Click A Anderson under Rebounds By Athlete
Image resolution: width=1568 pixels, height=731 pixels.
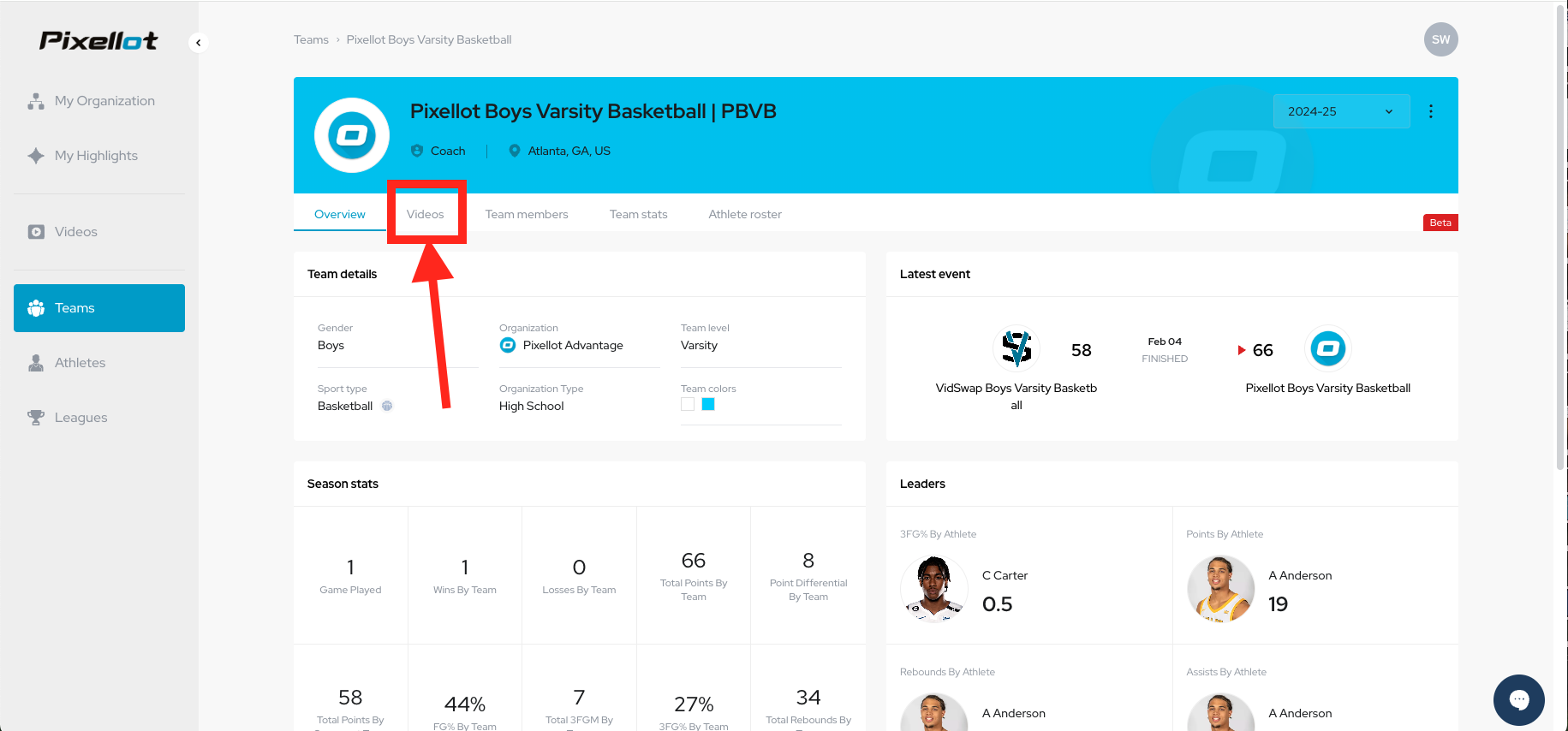point(1014,713)
